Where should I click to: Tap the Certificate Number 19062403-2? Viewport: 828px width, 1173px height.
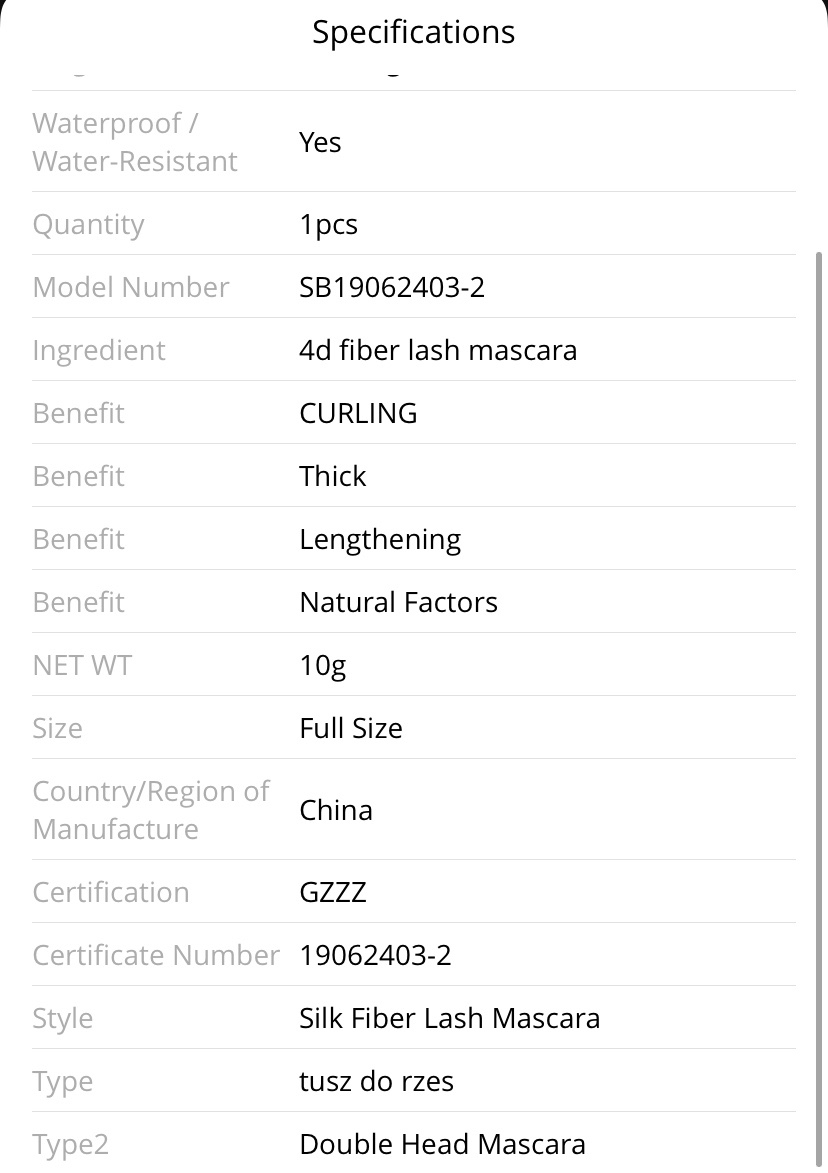pyautogui.click(x=375, y=955)
